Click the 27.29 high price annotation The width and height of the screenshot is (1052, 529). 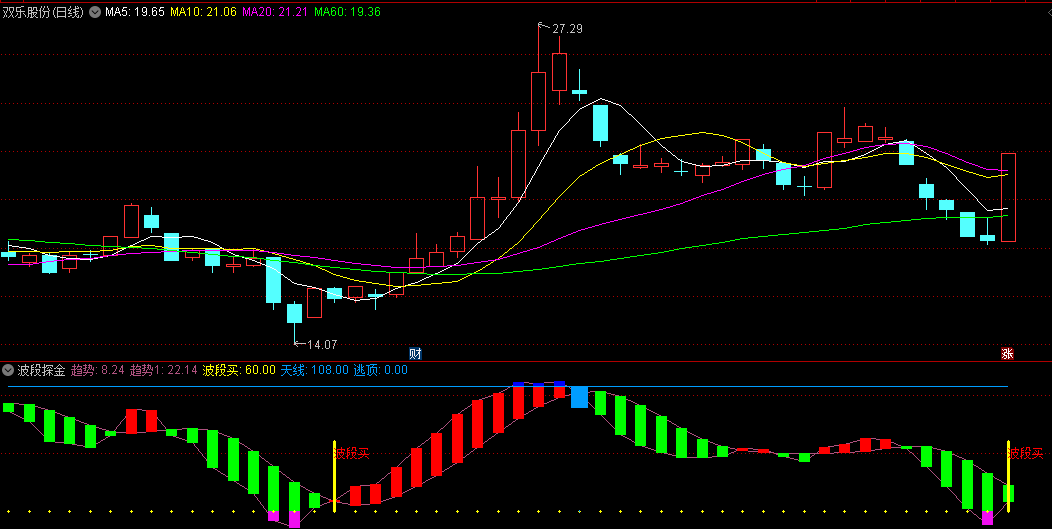tap(568, 29)
